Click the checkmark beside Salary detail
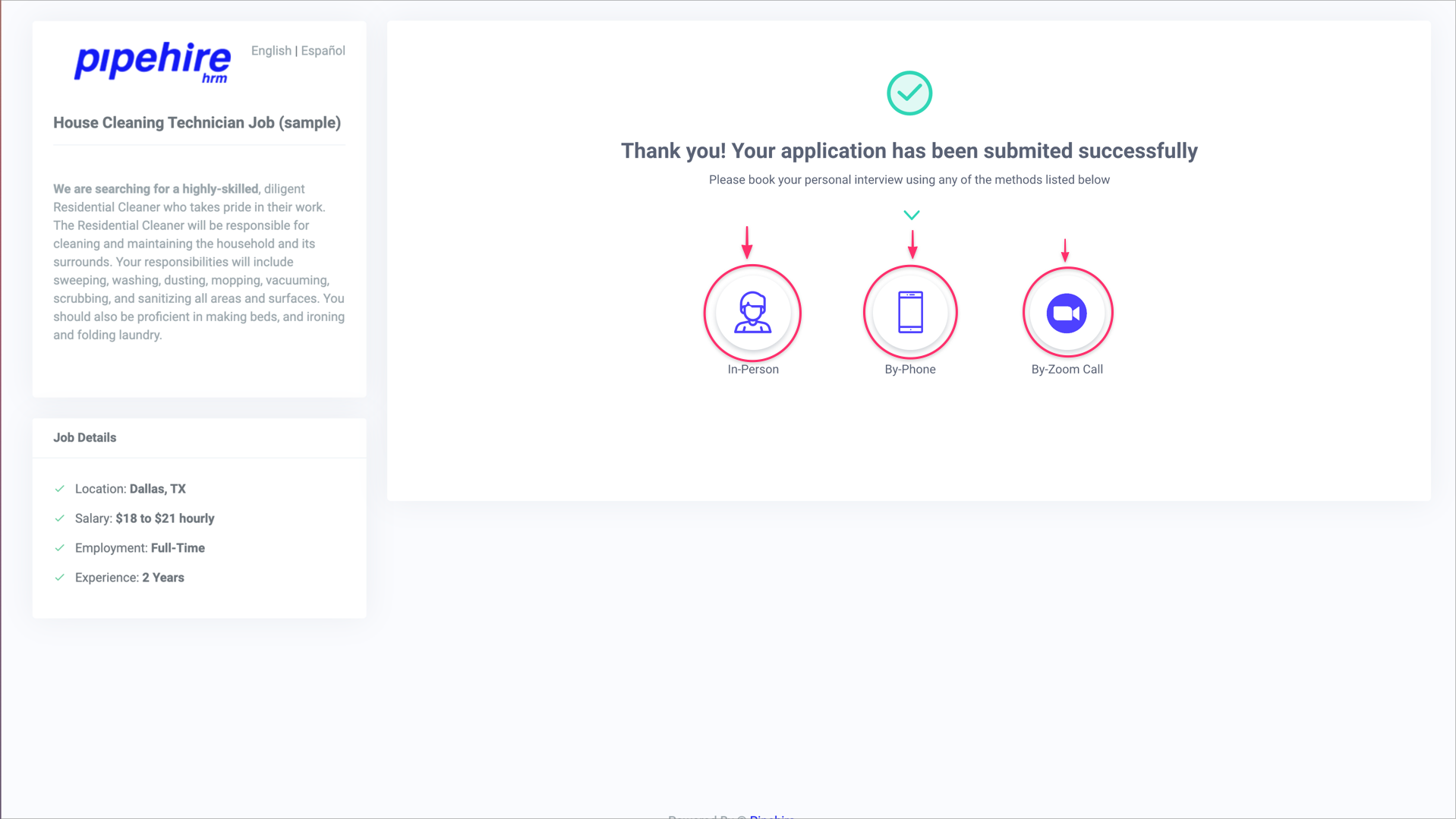 tap(60, 518)
